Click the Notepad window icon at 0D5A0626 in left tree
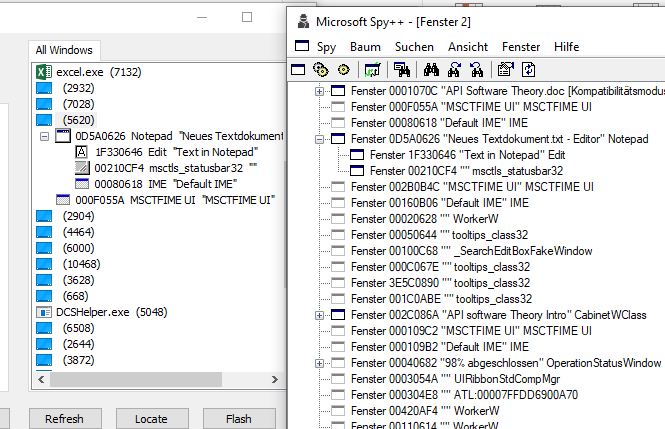Screen dimensions: 665x429 (x=63, y=136)
